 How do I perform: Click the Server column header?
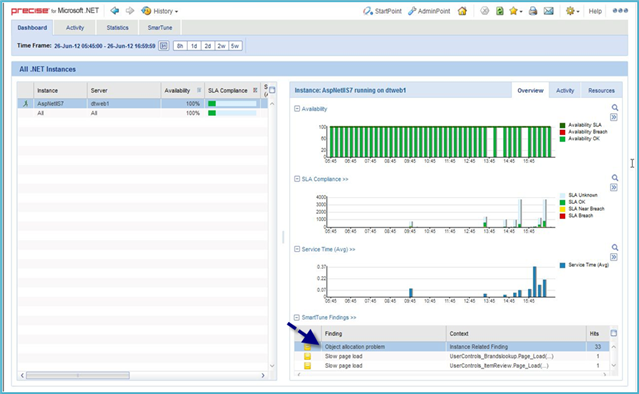tap(124, 90)
